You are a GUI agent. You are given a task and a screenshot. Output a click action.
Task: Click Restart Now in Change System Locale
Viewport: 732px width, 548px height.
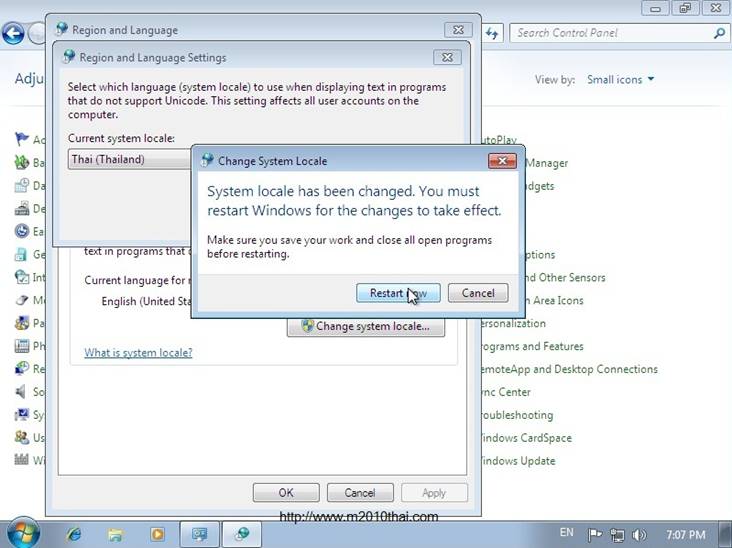pyautogui.click(x=398, y=293)
